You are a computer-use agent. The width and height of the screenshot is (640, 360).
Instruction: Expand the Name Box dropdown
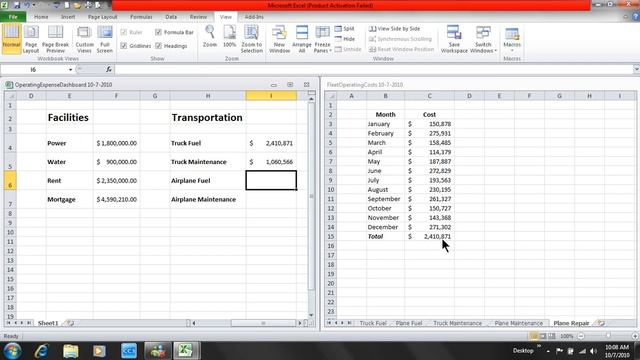[70, 70]
